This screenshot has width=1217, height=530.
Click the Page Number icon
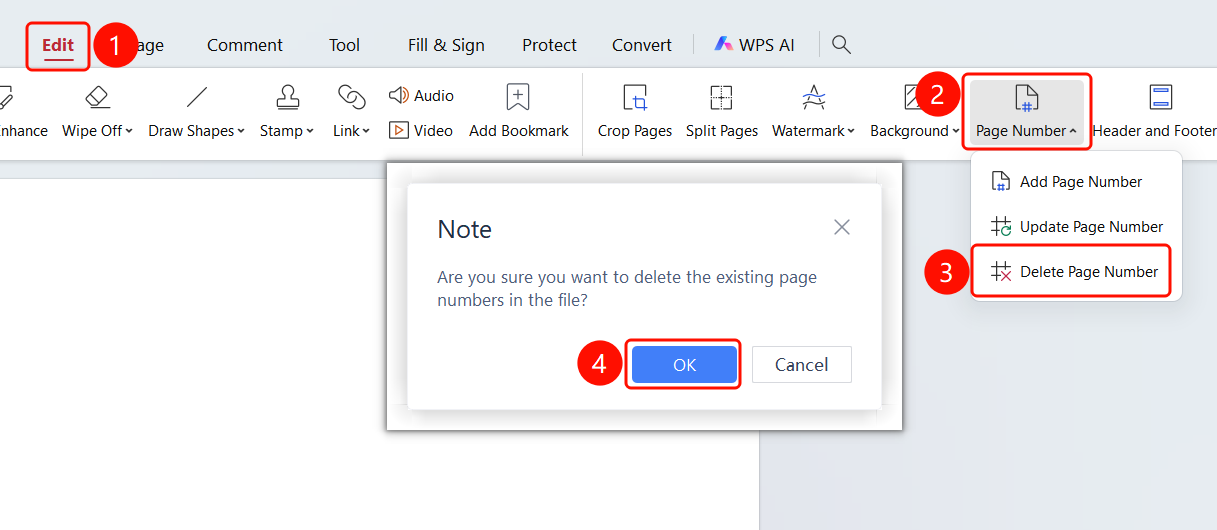tap(1027, 97)
